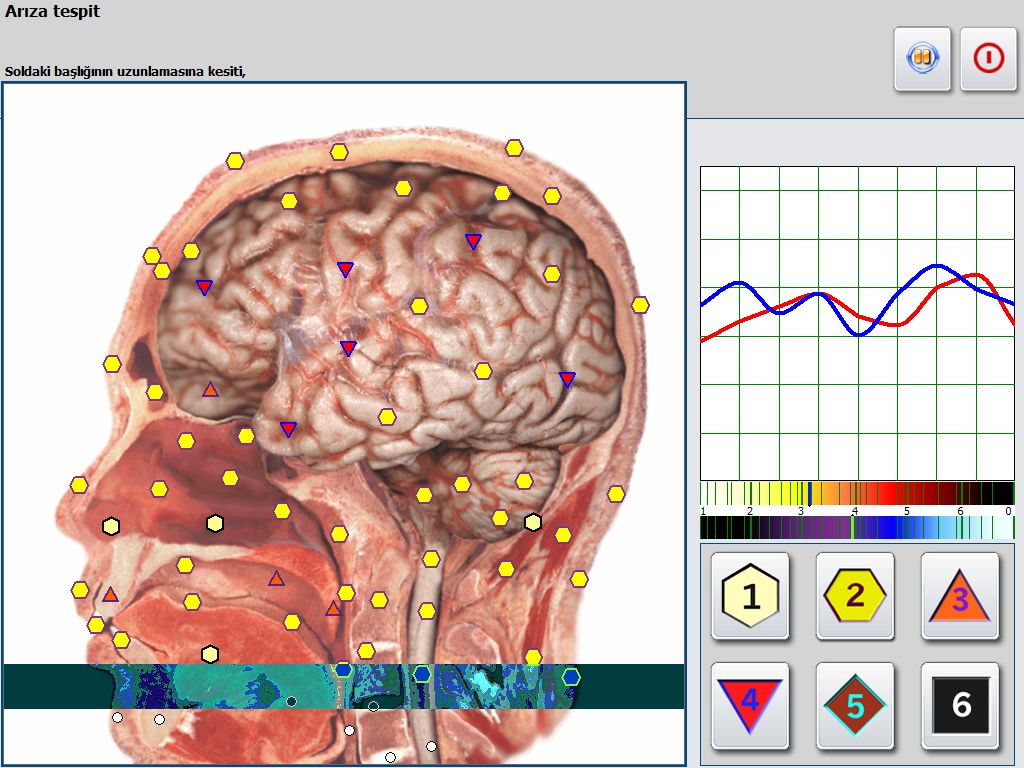Click the pause scan button with orange bars
1024x768 pixels.
coord(922,59)
